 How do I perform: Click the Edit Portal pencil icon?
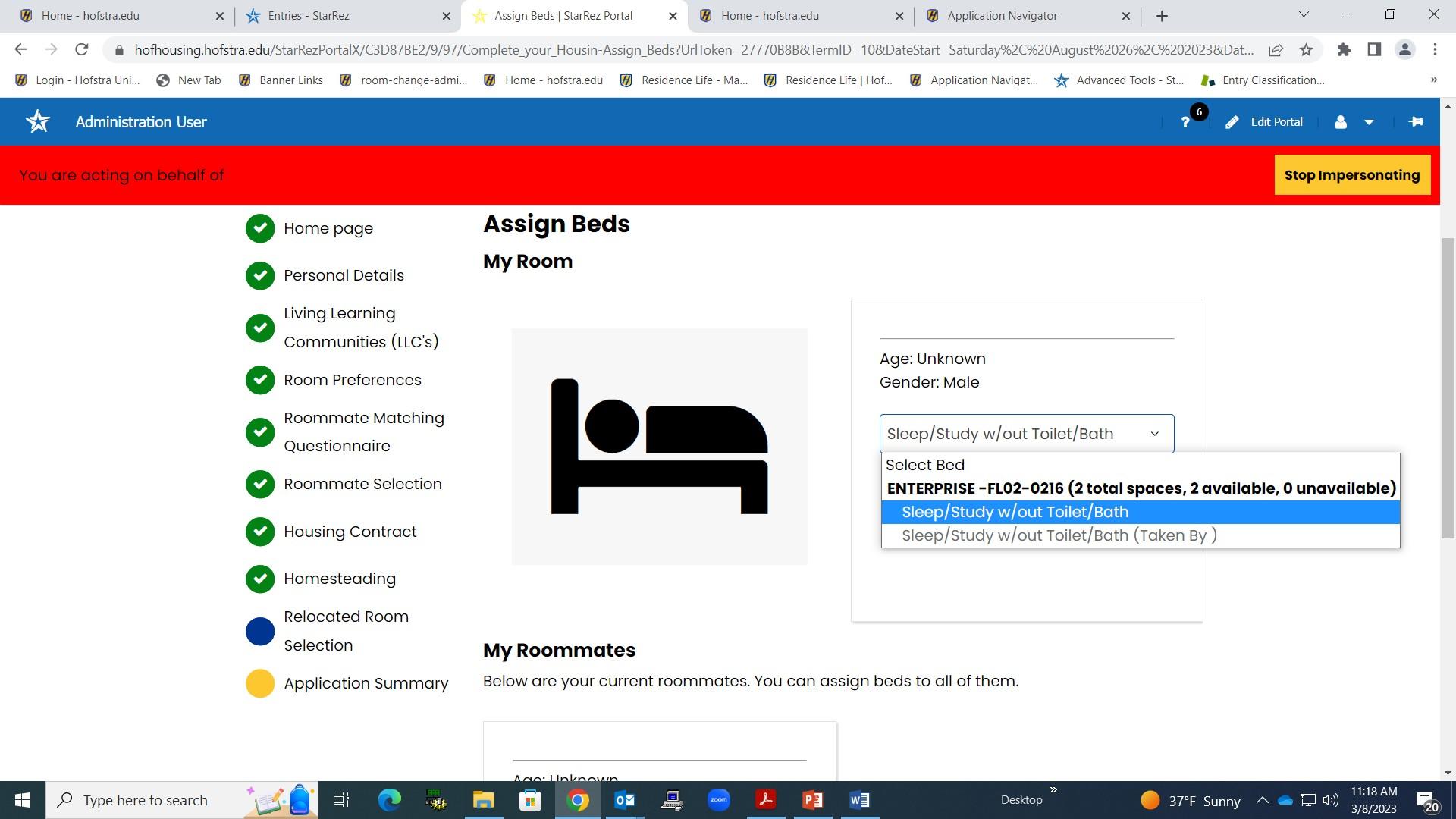(x=1232, y=122)
